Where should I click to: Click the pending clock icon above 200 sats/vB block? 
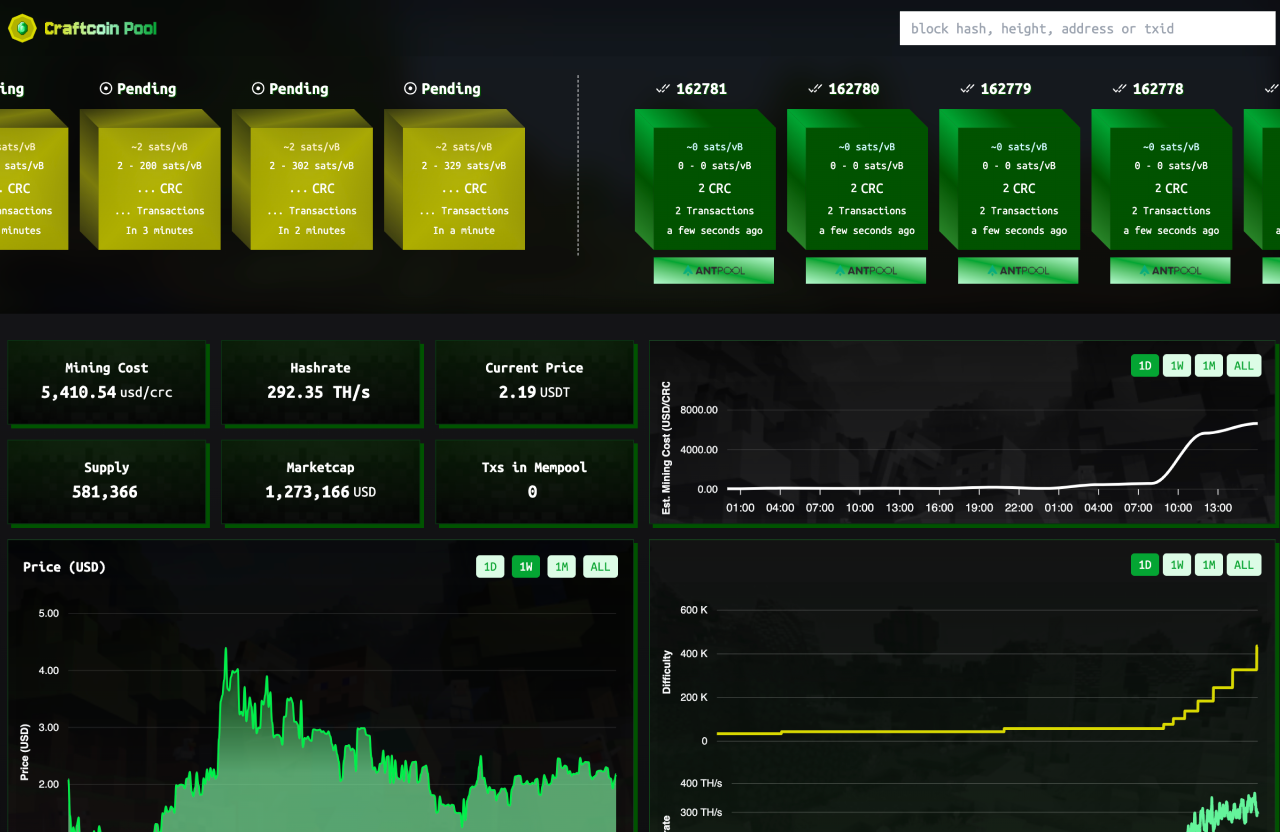coord(106,89)
